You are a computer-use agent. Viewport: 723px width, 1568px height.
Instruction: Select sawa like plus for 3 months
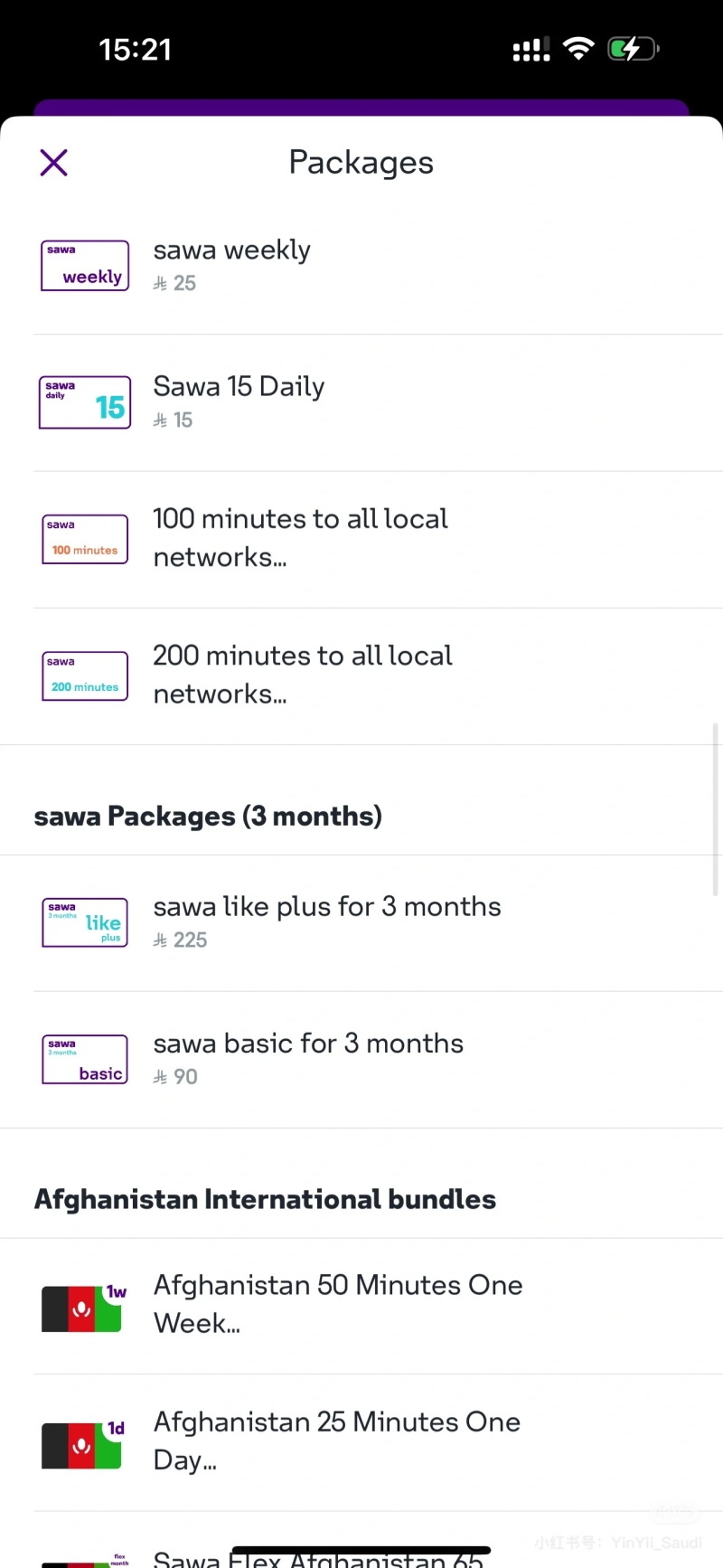pos(378,923)
